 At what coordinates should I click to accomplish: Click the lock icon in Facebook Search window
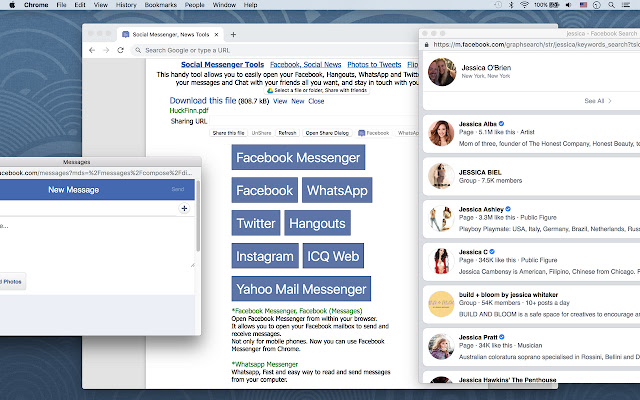427,44
